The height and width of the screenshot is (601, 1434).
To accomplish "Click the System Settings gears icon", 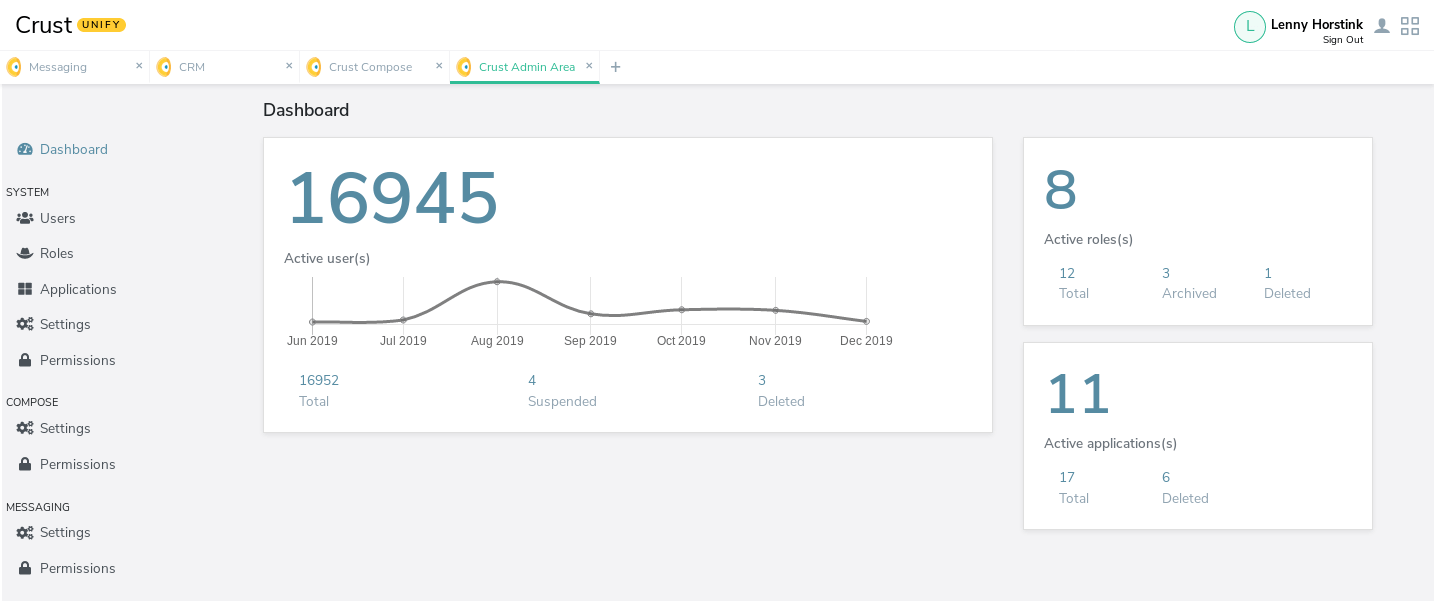I will (x=25, y=324).
